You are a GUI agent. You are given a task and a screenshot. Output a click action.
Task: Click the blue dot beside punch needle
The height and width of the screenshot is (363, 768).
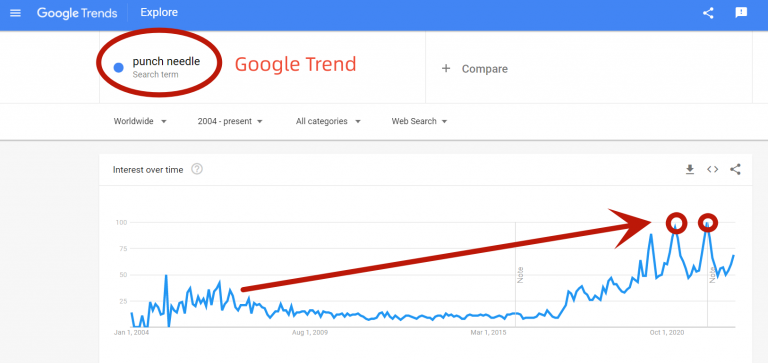pos(119,68)
